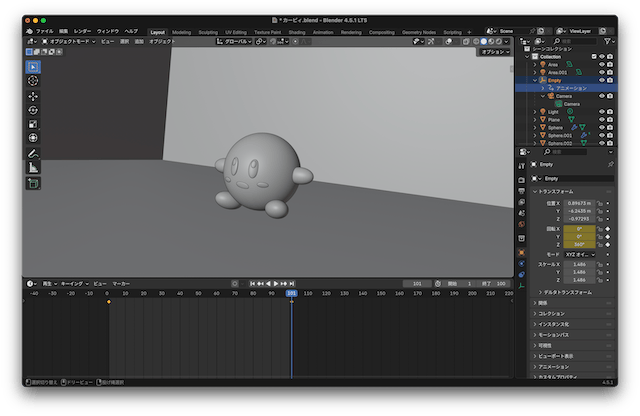Viewport: 640px width, 416px height.
Task: Select the Move tool in the toolbar
Action: 33,96
